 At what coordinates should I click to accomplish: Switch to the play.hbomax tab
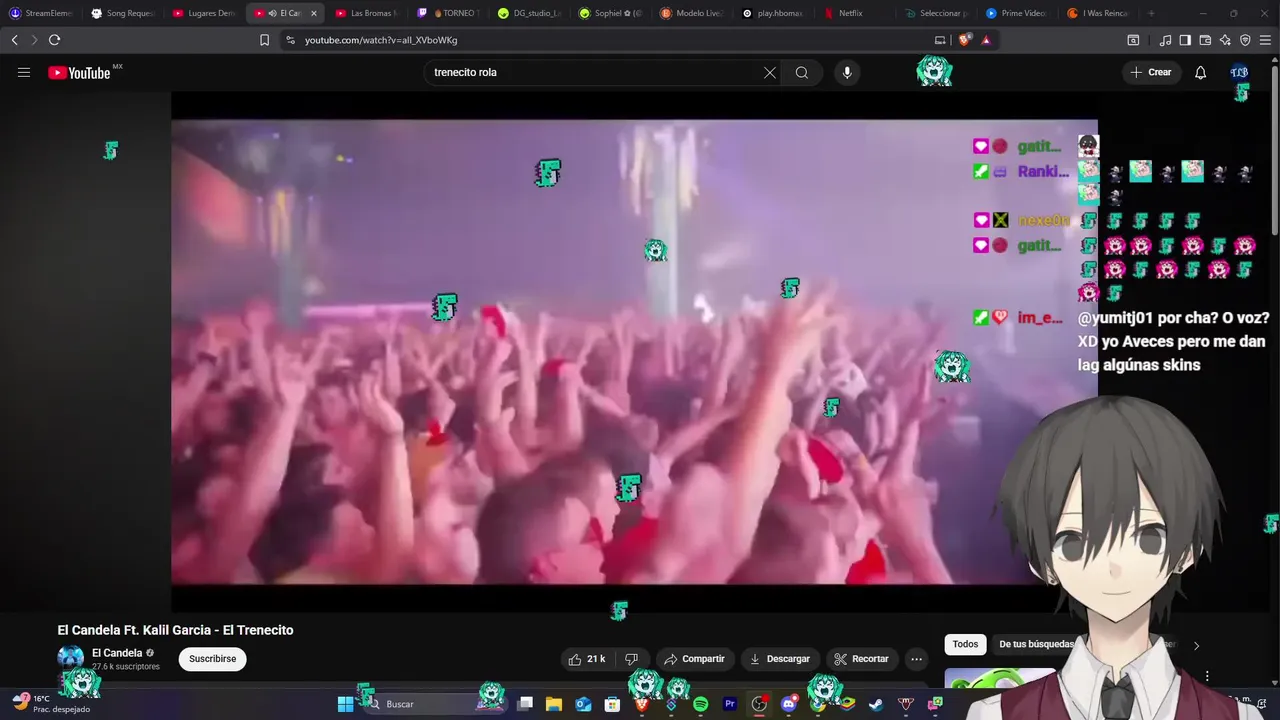[x=772, y=13]
